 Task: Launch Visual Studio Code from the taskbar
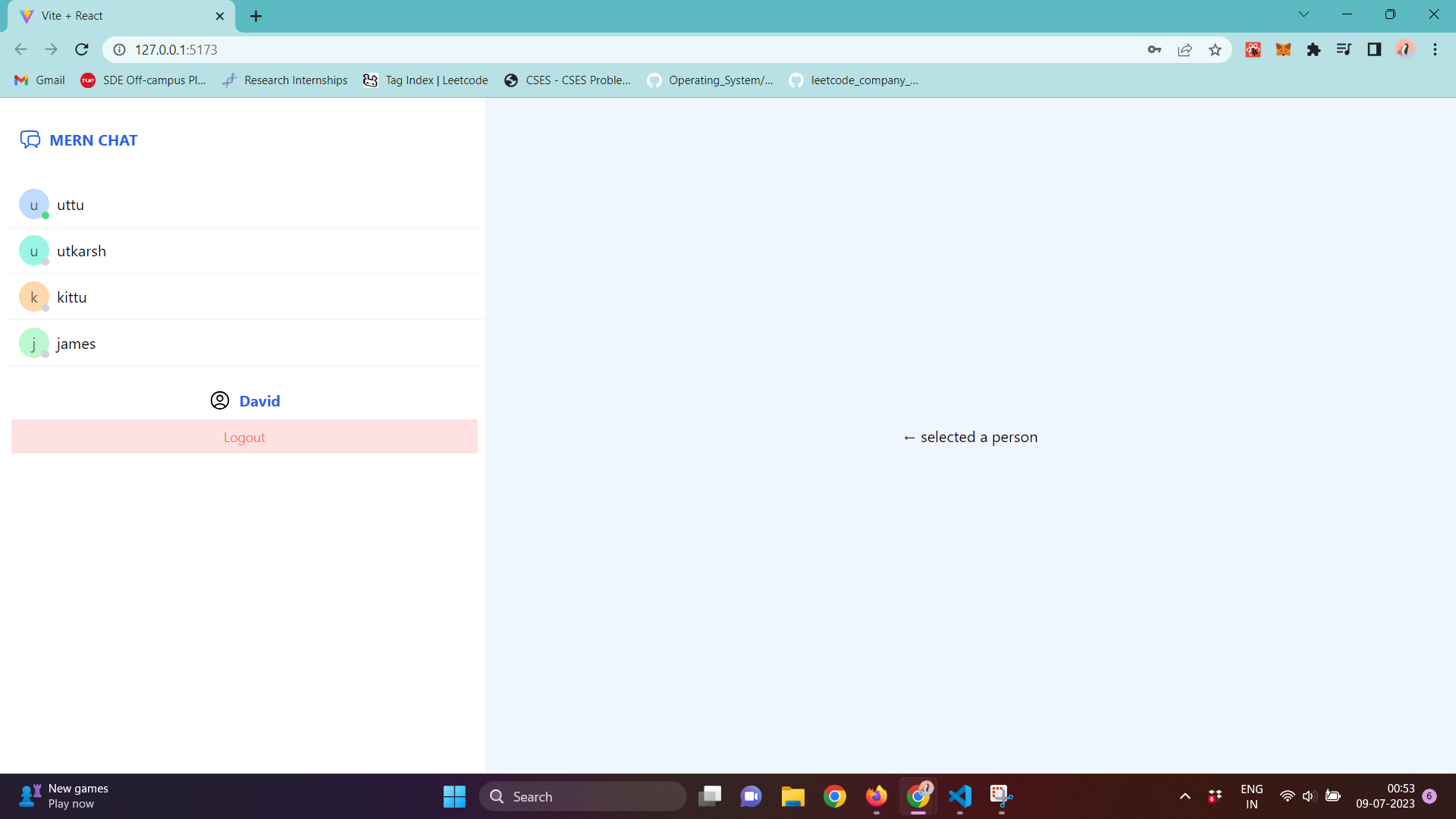959,796
